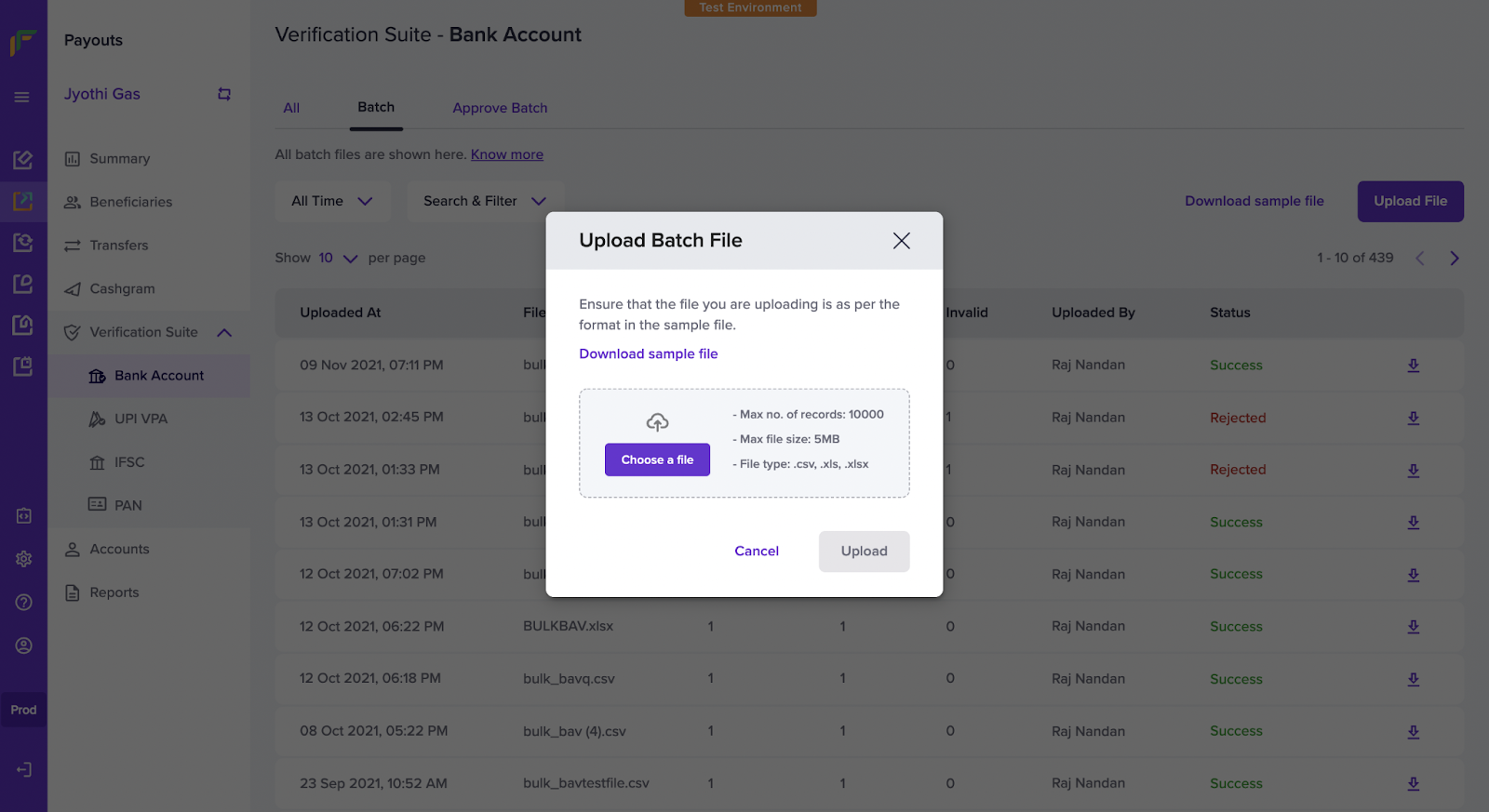Switch to the Approve Batch tab
Screen dimensions: 1489x812
(x=500, y=108)
